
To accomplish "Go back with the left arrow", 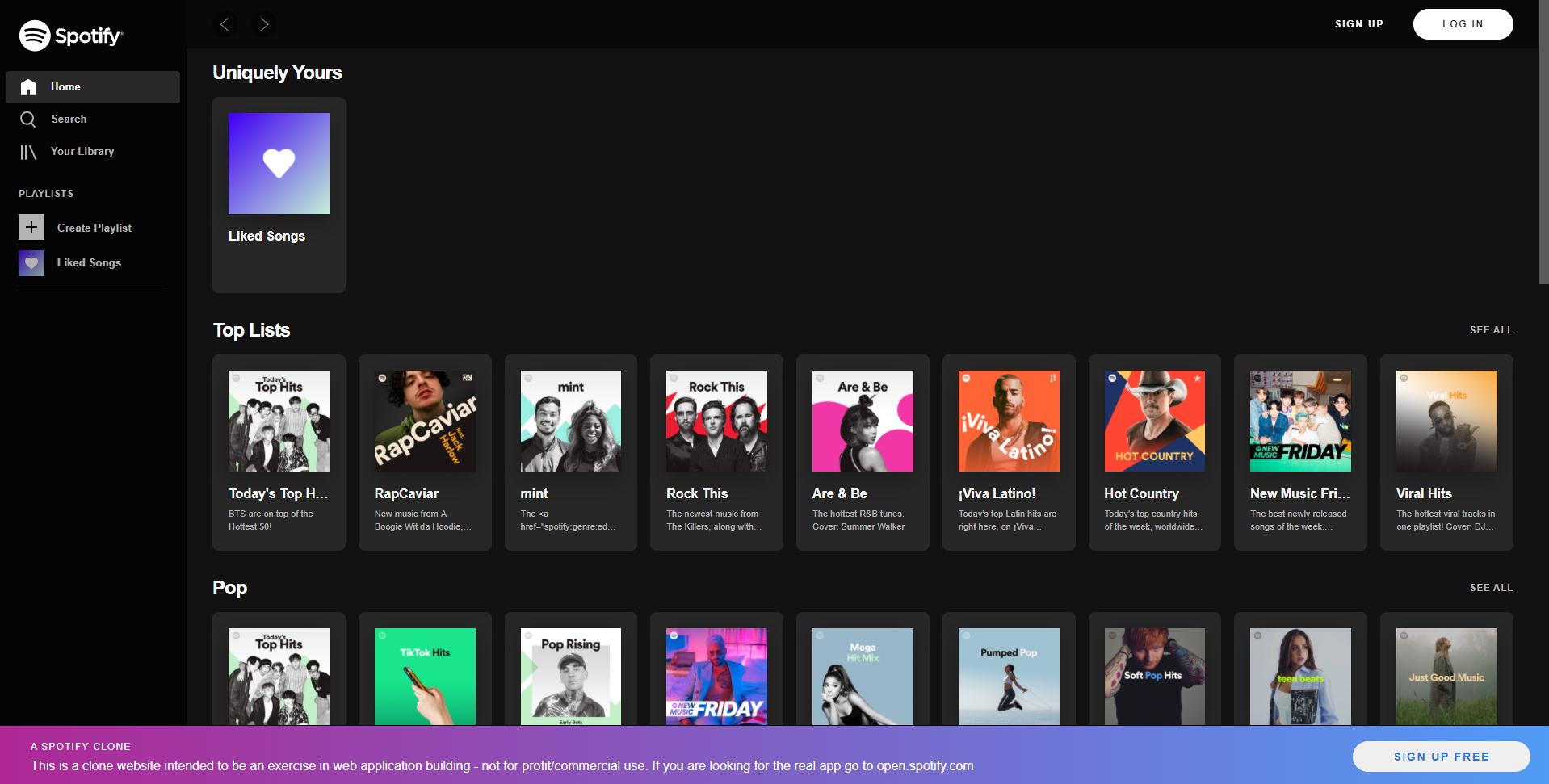I will 225,24.
